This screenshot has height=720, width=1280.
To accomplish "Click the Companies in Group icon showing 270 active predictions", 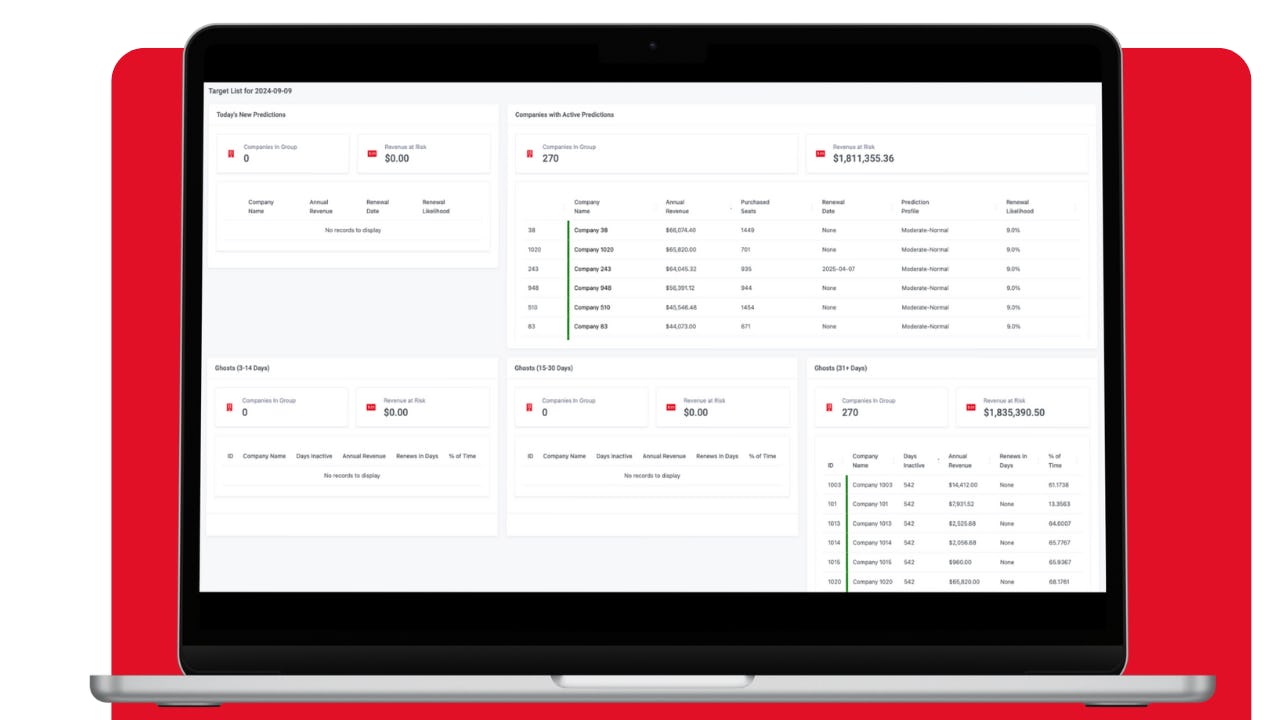I will pyautogui.click(x=531, y=152).
